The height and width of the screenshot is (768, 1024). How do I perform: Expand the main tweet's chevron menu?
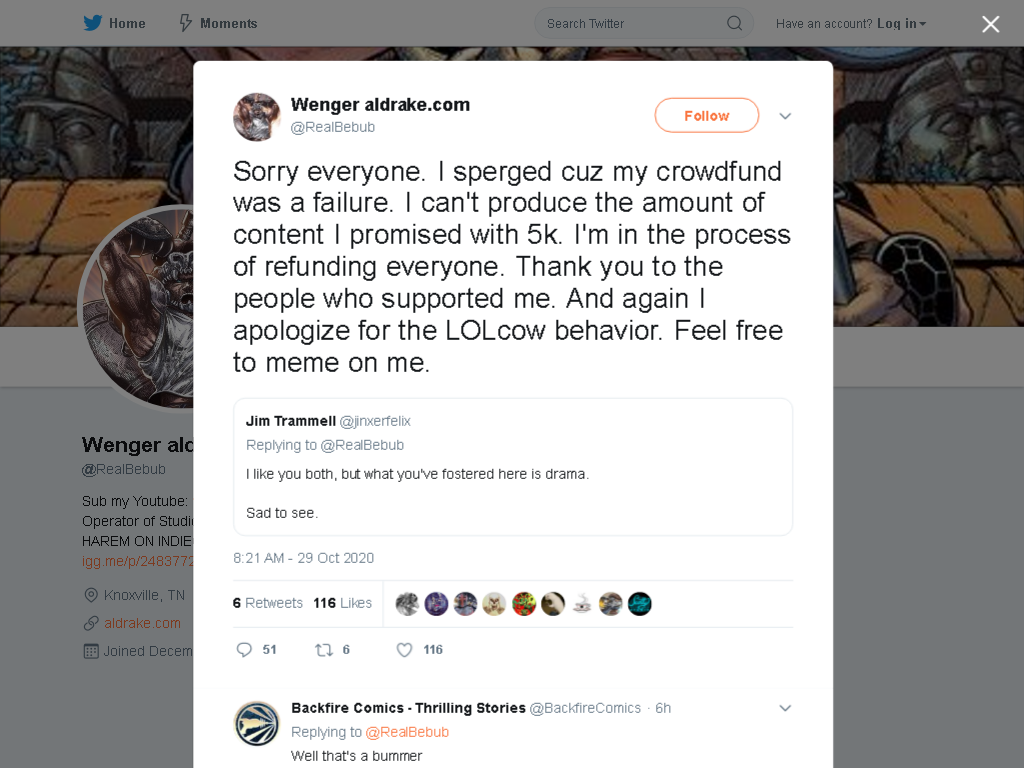[785, 116]
